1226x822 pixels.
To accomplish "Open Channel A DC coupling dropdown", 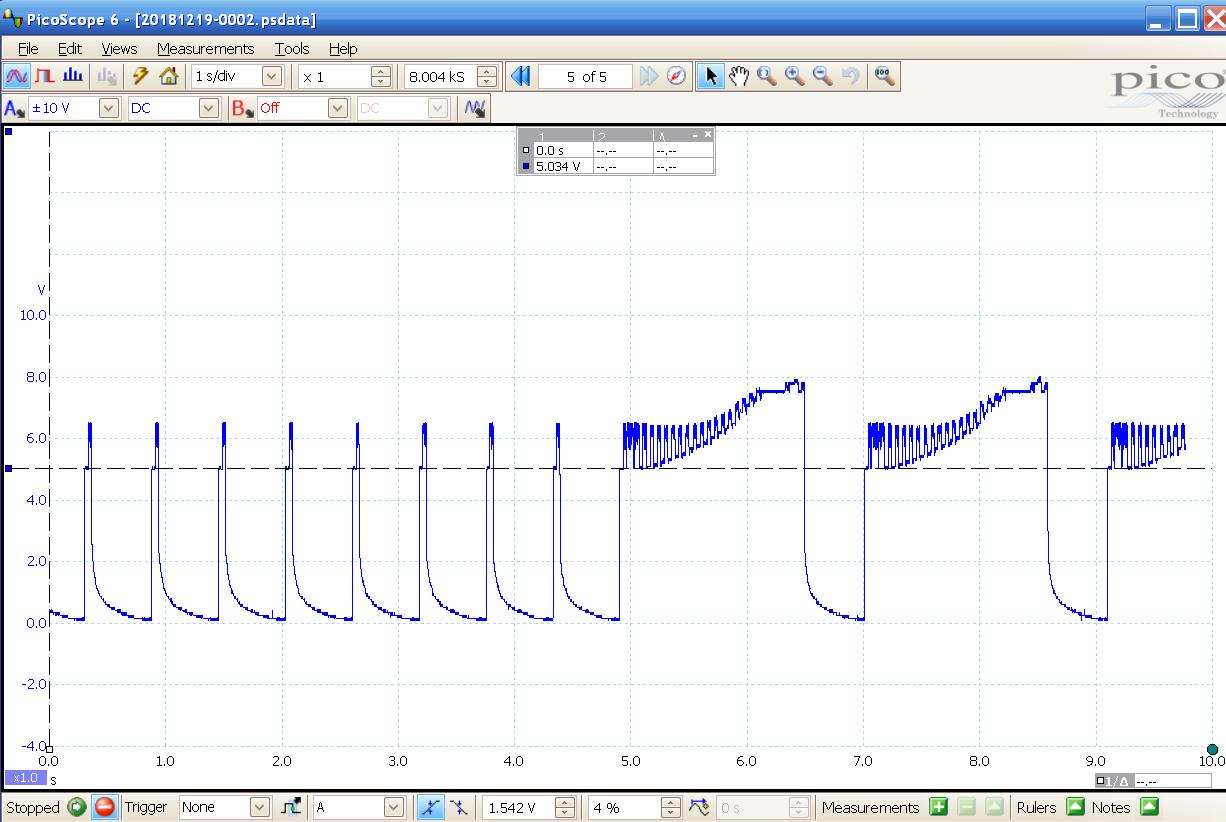I will 208,108.
